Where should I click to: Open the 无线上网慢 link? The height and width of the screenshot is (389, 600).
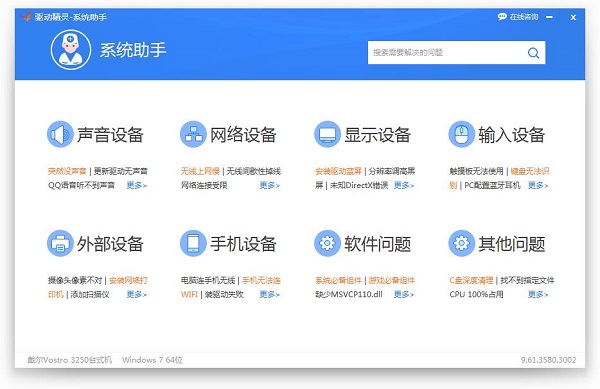click(x=200, y=171)
